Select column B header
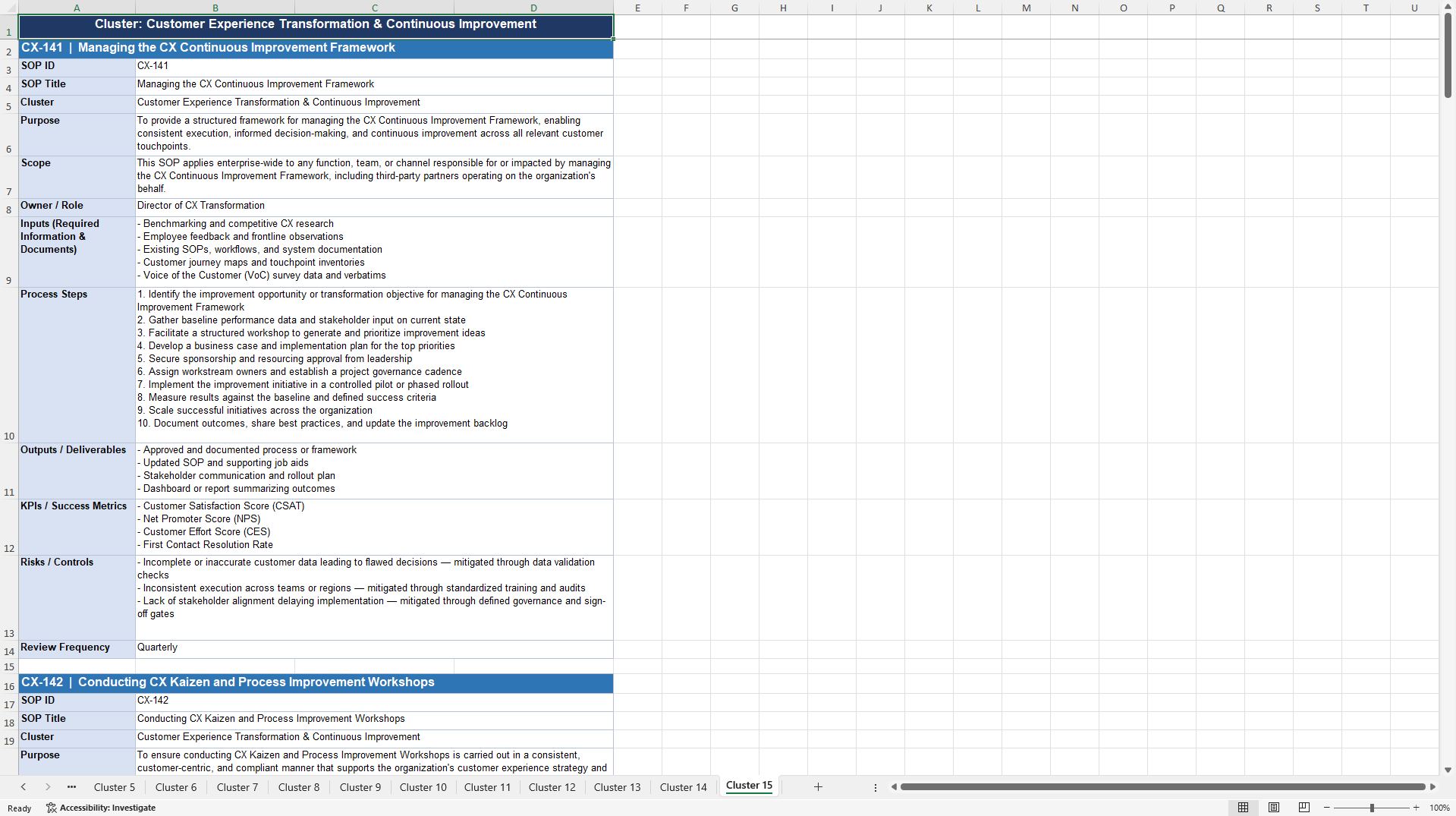The image size is (1456, 816). tap(215, 8)
